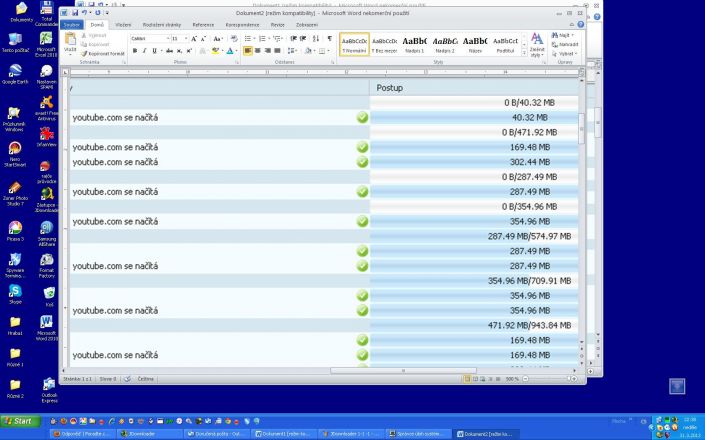Save the document from Quick Access toolbar
Viewport: 705px width, 440px height.
(75, 13)
